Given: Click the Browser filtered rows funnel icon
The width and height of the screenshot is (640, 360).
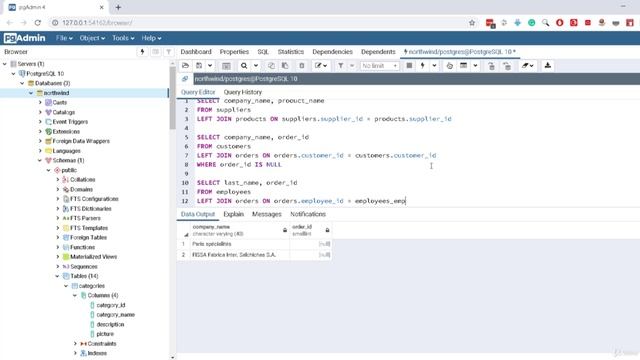Looking at the screenshot, I should pyautogui.click(x=169, y=52).
